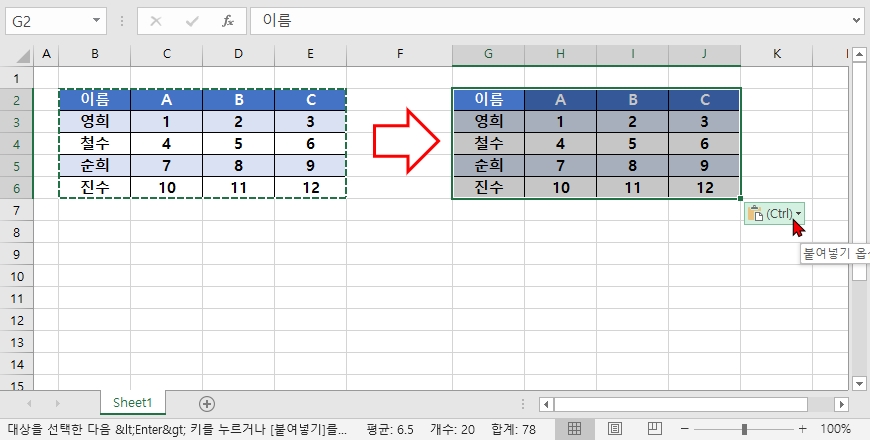Select row 1 header

(x=17, y=78)
